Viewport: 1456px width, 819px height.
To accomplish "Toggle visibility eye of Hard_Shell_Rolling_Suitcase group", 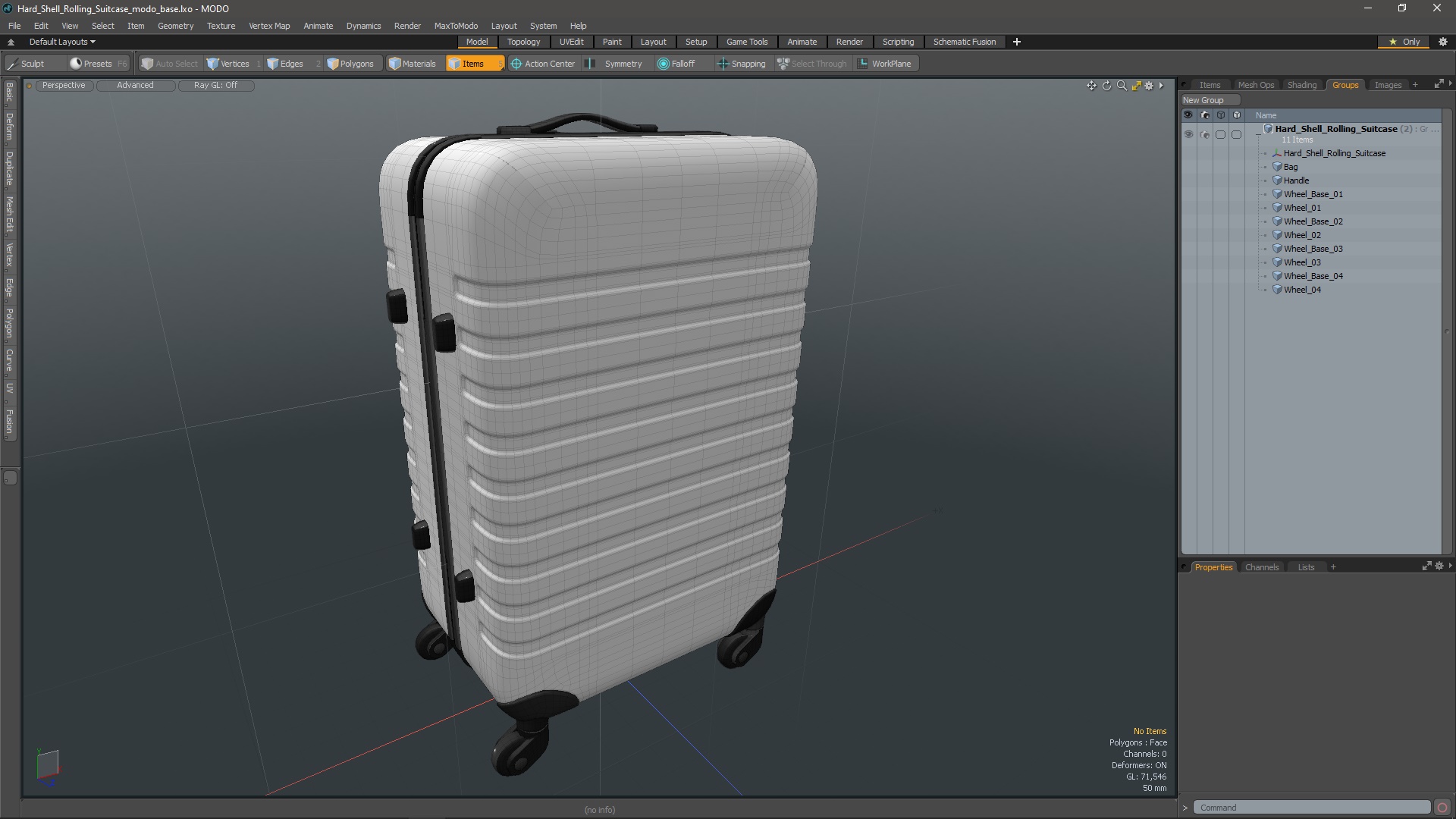I will pyautogui.click(x=1188, y=134).
